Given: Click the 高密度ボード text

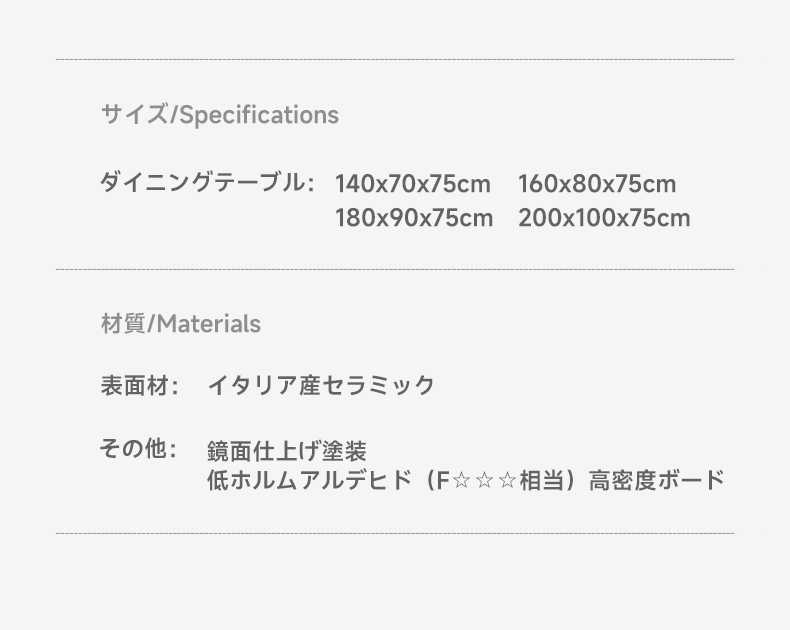Looking at the screenshot, I should [657, 480].
